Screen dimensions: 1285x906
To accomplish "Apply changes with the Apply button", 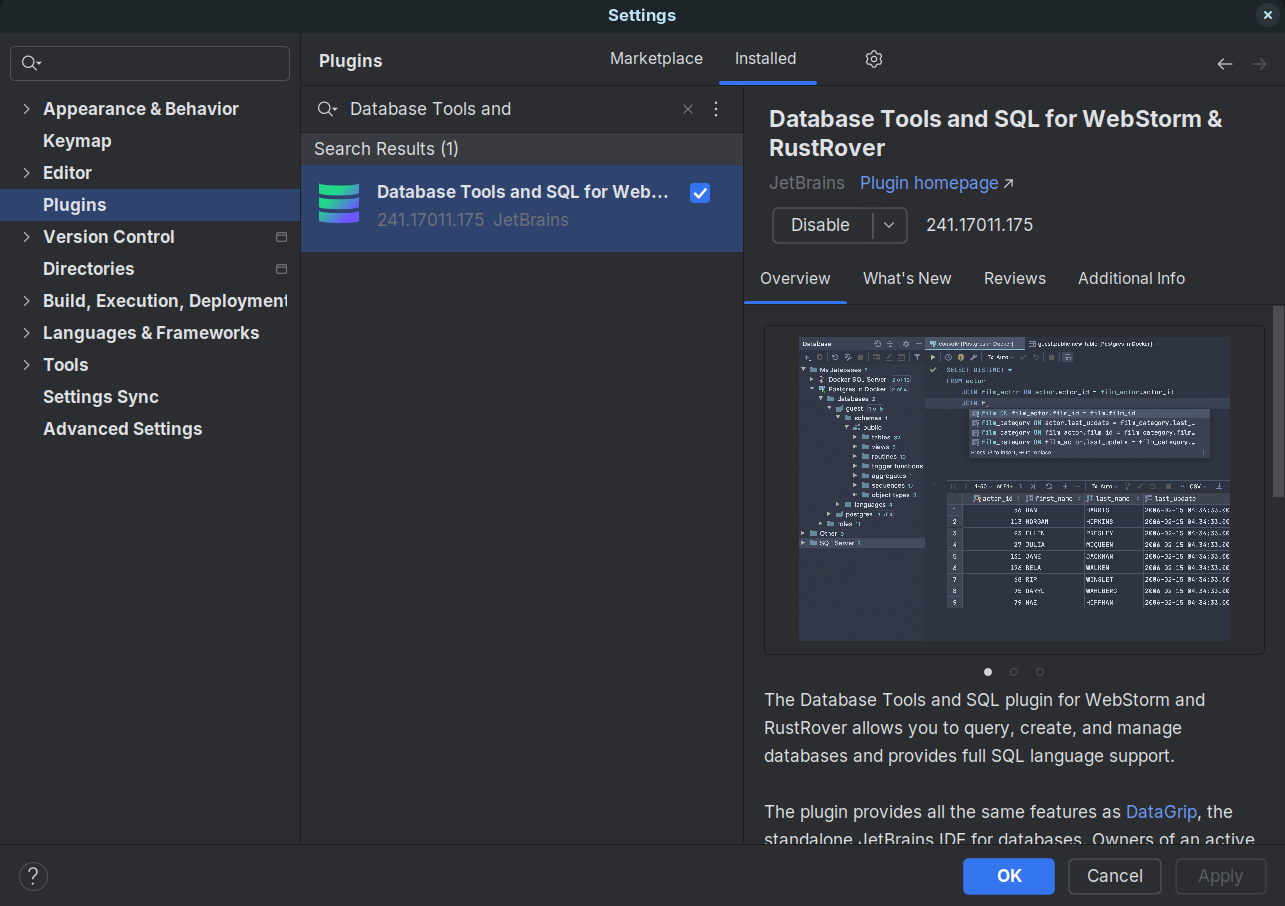I will (1220, 876).
